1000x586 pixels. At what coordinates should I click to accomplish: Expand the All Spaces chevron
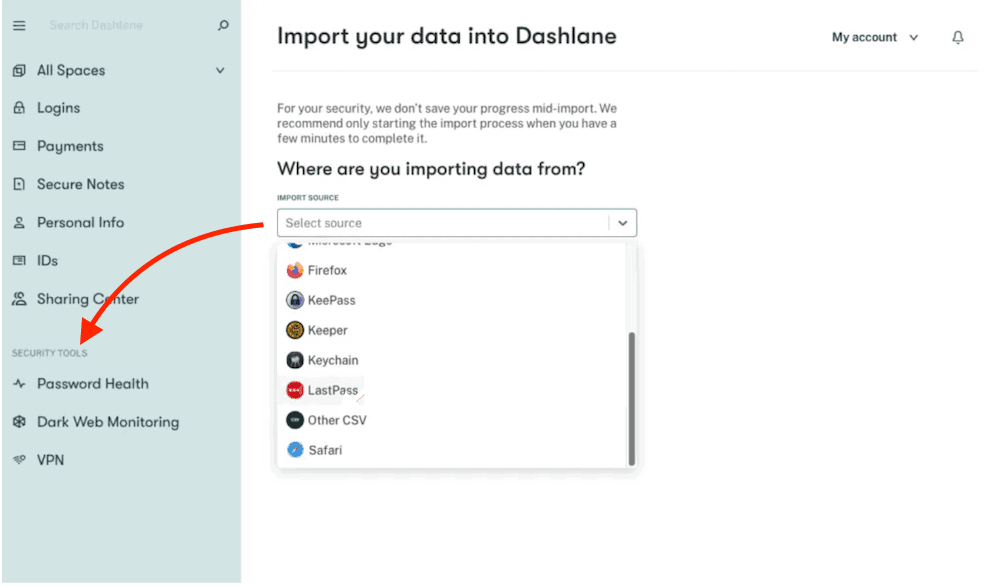[220, 71]
